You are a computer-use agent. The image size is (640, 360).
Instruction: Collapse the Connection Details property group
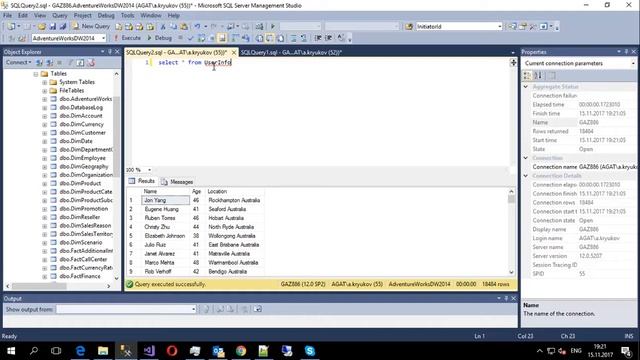tap(526, 176)
